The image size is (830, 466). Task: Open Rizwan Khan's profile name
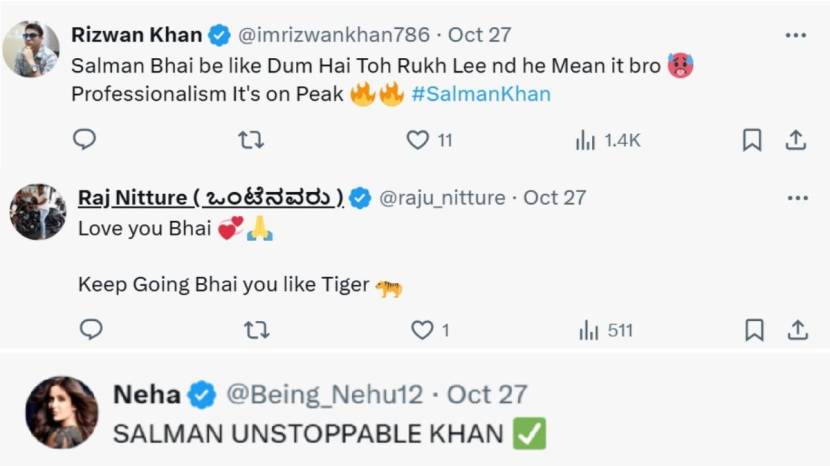tap(136, 35)
